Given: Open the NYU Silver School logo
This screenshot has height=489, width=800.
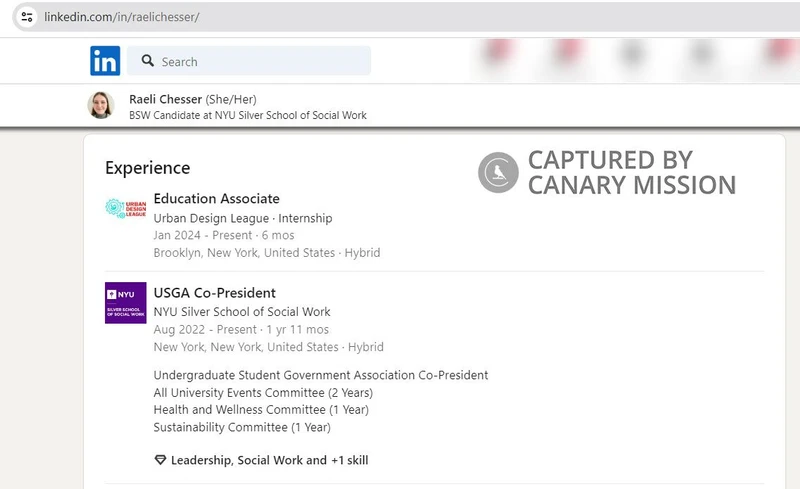Looking at the screenshot, I should pyautogui.click(x=126, y=303).
